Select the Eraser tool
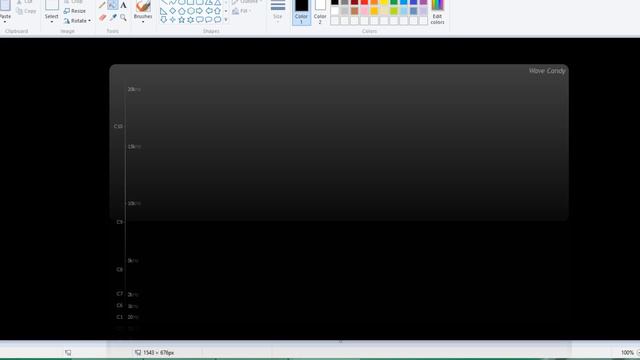Viewport: 640px width, 360px height. pyautogui.click(x=102, y=18)
